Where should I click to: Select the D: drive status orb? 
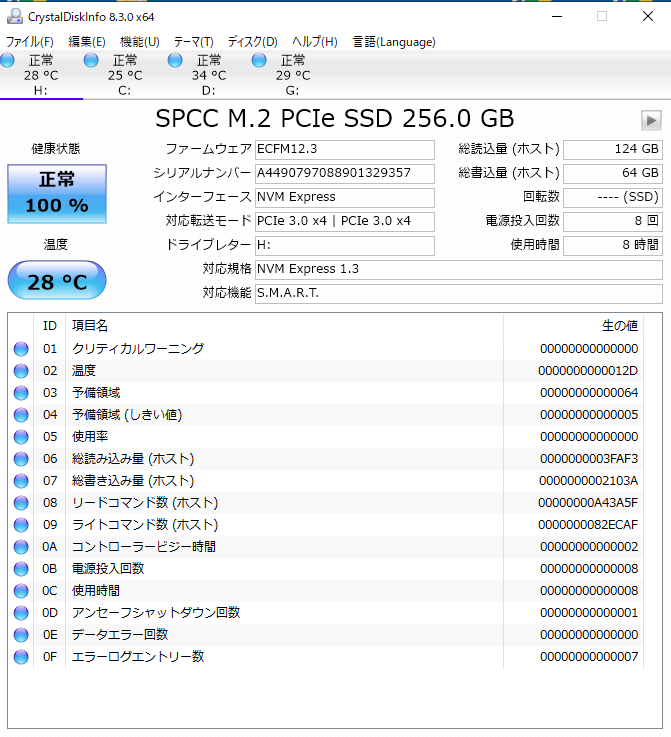coord(176,62)
